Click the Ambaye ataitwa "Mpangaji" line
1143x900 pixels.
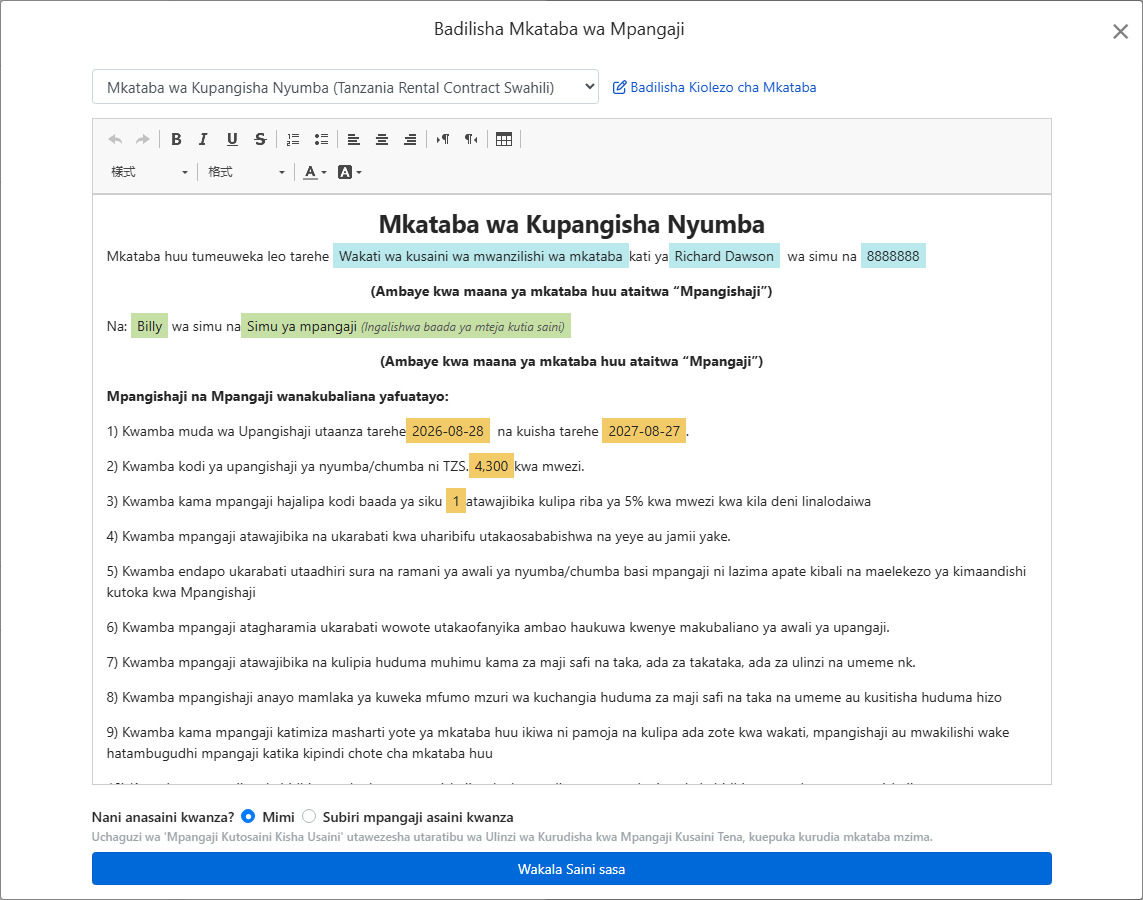tap(572, 361)
